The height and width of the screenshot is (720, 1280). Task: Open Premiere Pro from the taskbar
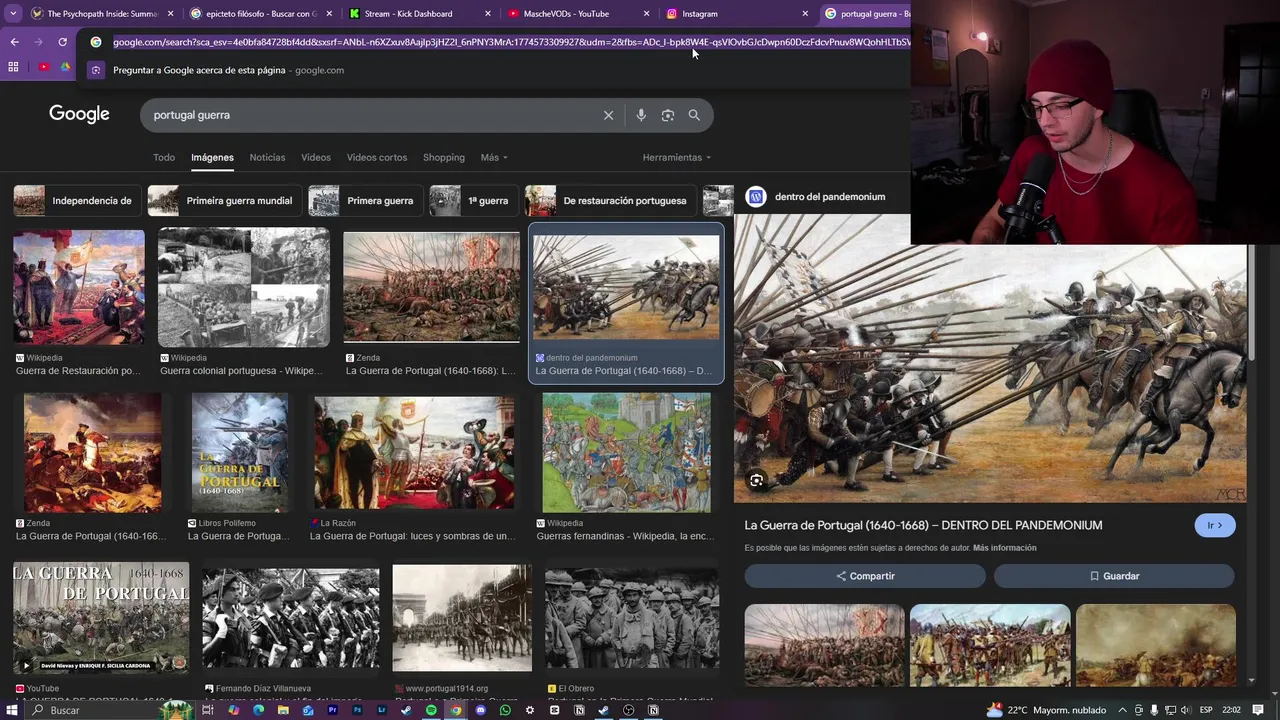pyautogui.click(x=332, y=710)
